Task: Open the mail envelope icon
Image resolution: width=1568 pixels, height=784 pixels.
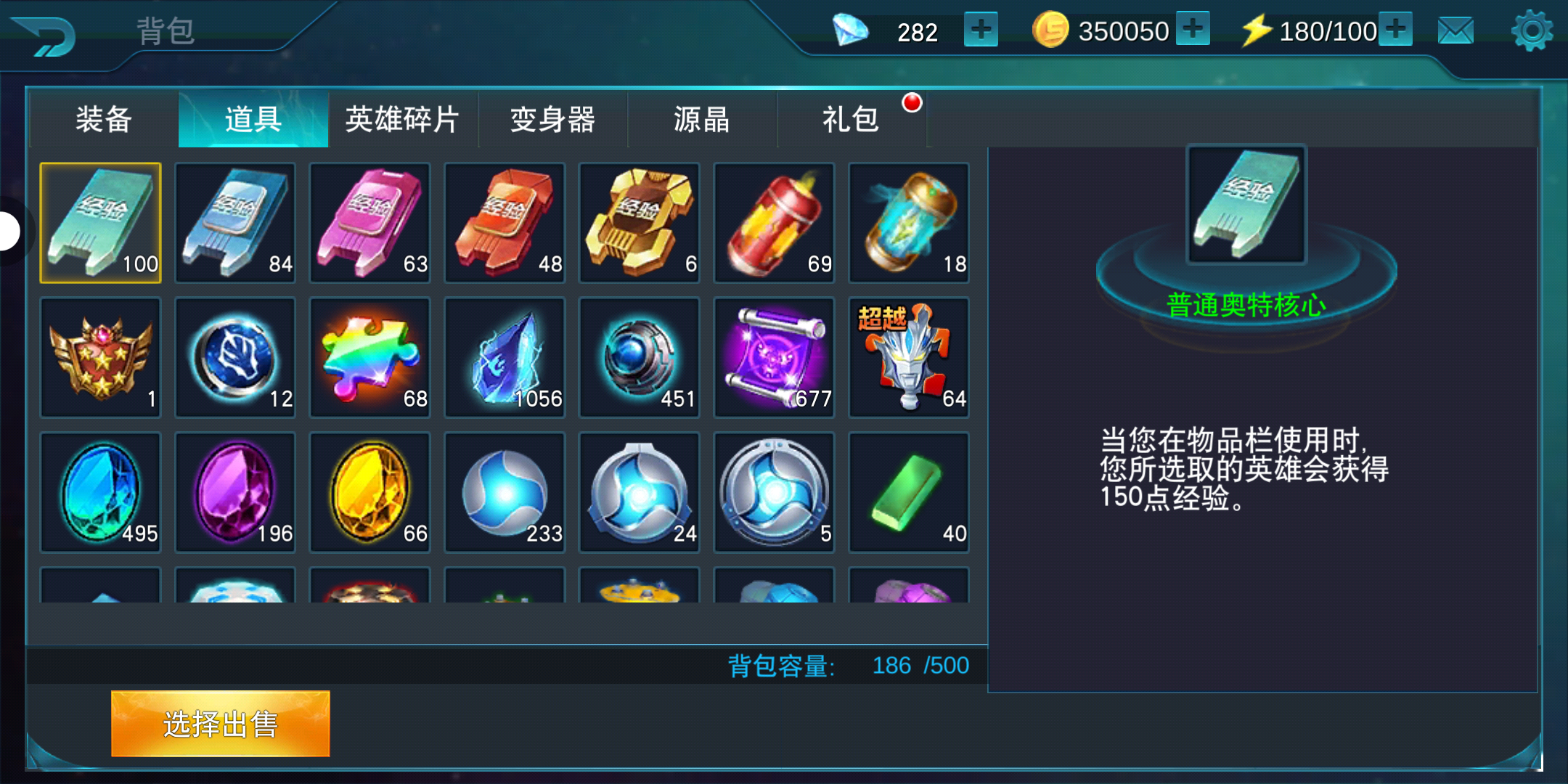Action: pyautogui.click(x=1455, y=31)
